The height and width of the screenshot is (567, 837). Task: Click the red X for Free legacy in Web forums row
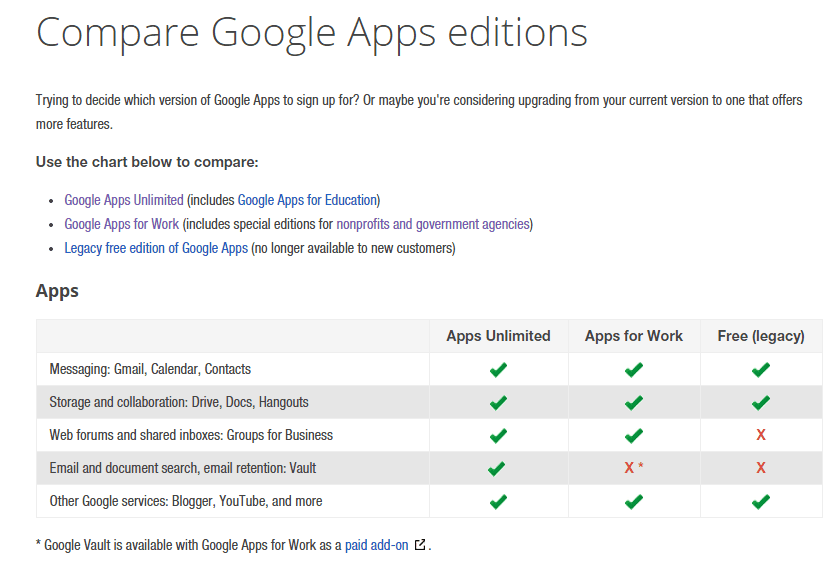click(x=761, y=435)
